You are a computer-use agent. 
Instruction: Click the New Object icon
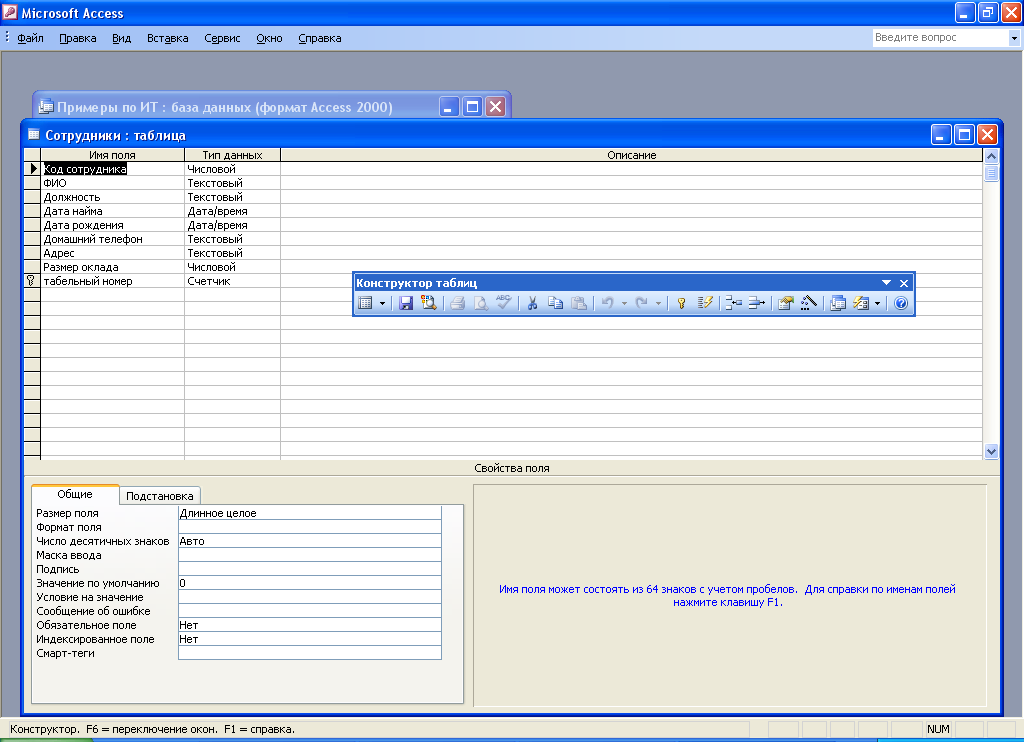(861, 303)
